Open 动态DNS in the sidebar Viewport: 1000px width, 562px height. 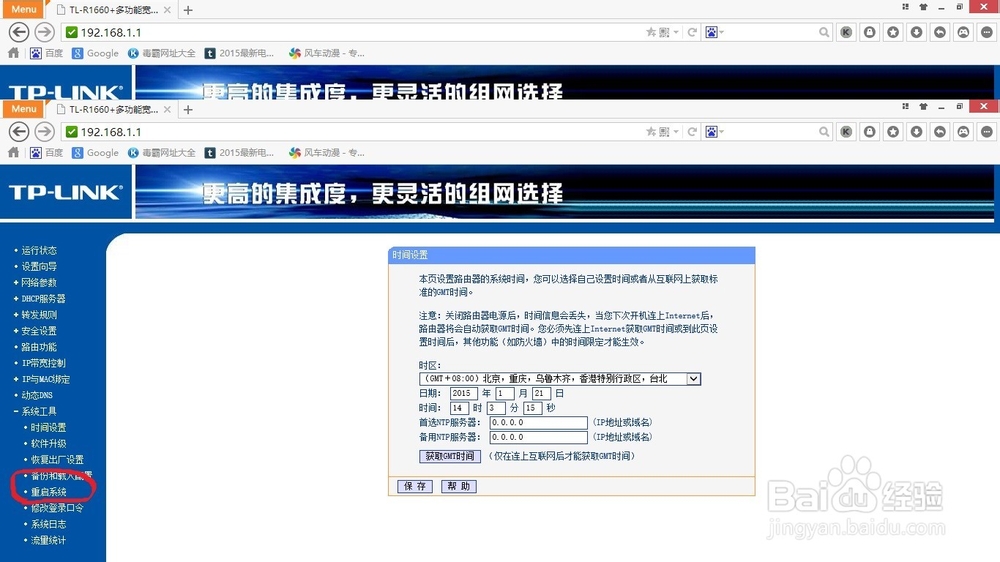coord(37,396)
